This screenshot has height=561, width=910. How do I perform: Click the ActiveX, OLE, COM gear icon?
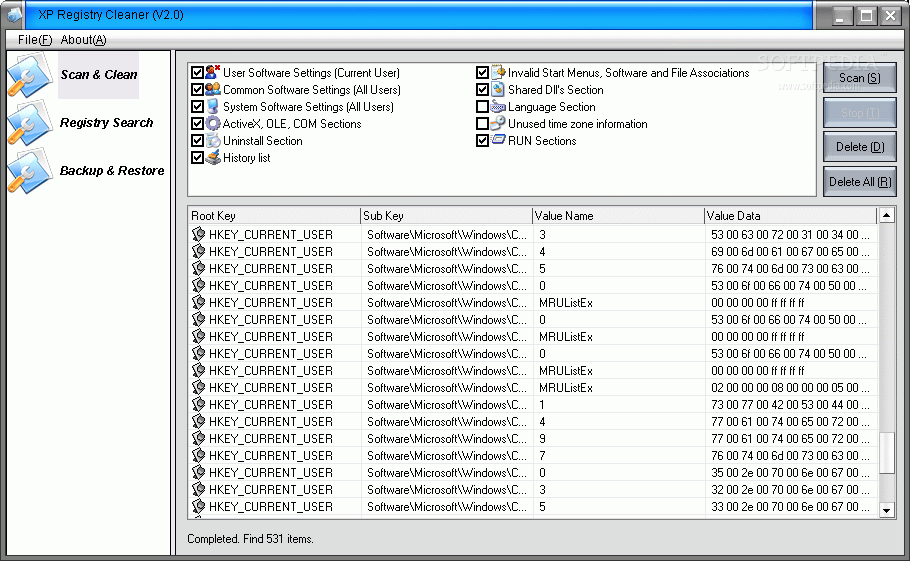[x=213, y=124]
